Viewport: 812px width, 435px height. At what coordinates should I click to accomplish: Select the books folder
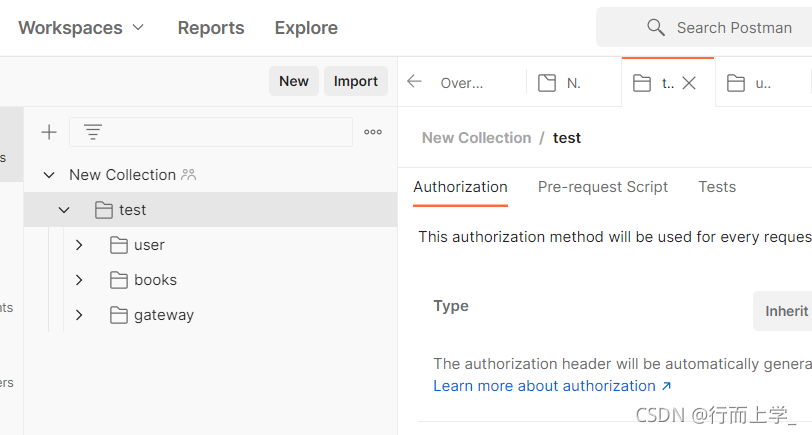[x=155, y=280]
